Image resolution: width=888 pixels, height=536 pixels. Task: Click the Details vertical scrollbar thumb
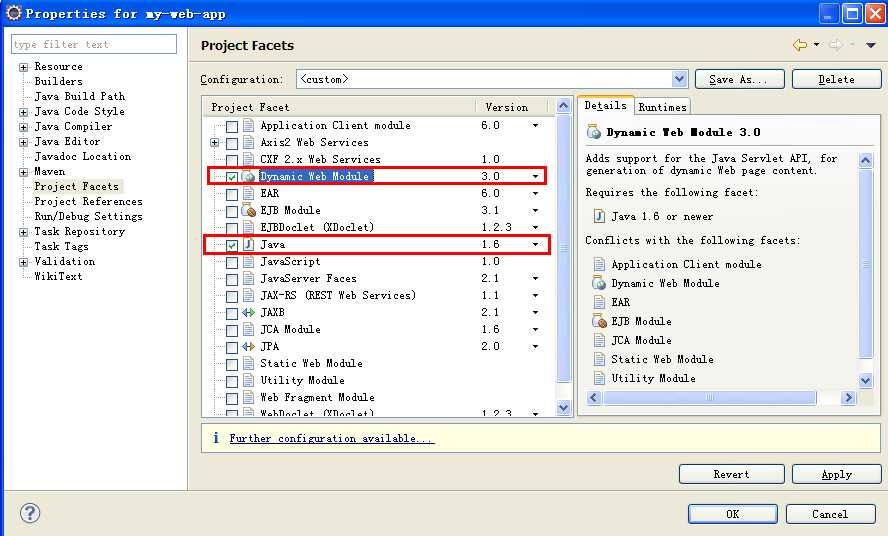pos(865,263)
